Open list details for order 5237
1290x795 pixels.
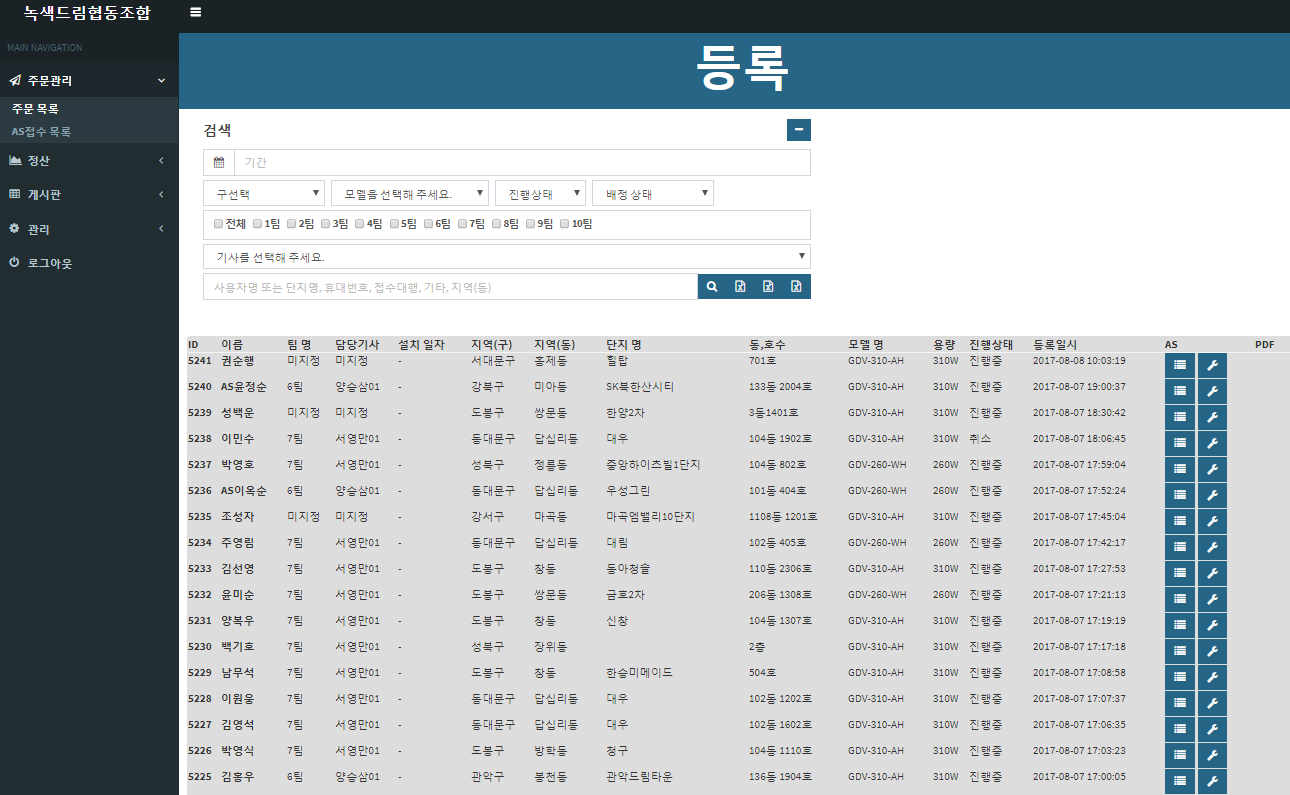tap(1180, 469)
